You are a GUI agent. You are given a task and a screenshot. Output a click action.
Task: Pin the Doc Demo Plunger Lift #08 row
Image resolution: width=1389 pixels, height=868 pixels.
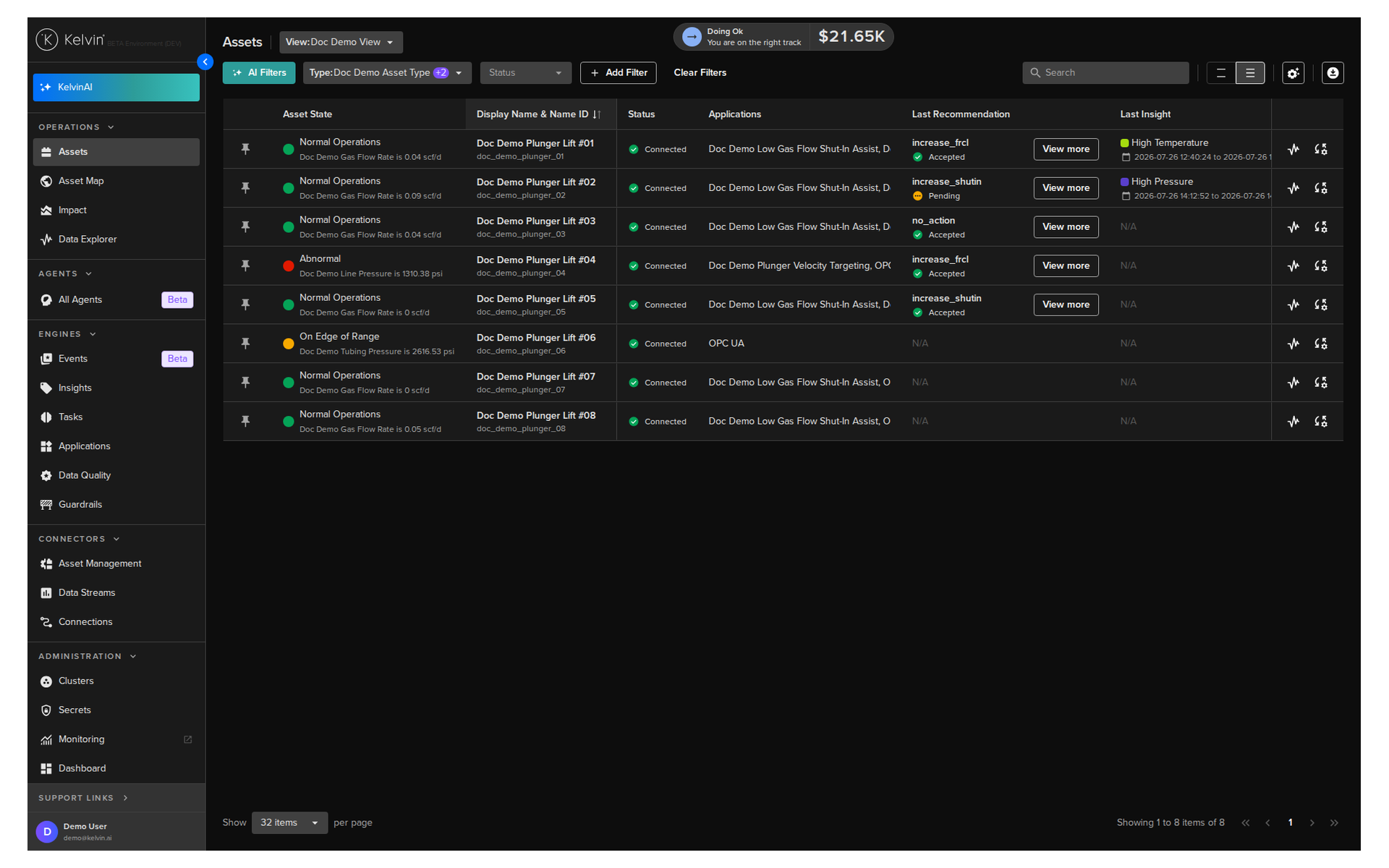click(245, 421)
